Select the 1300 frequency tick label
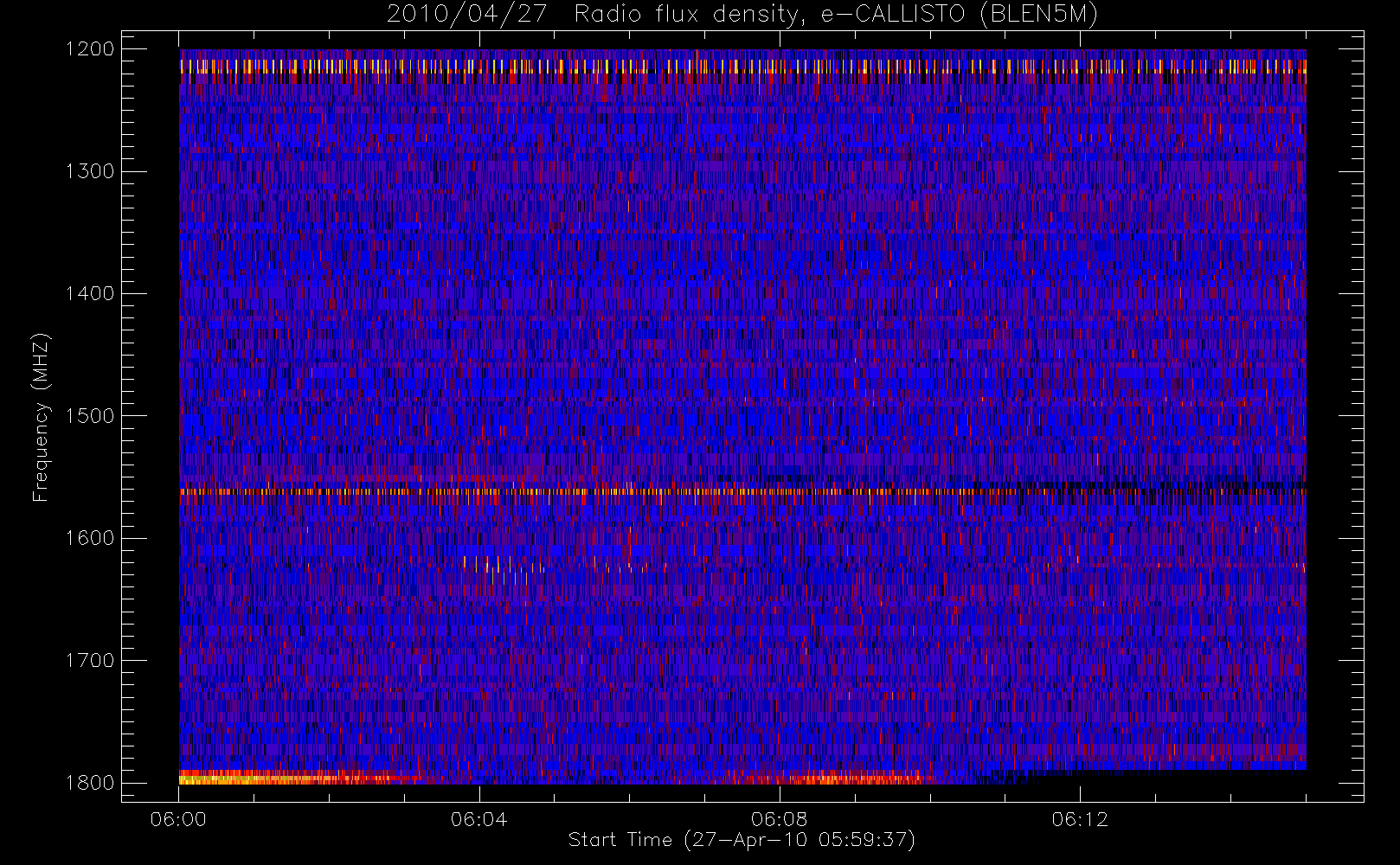 point(90,171)
